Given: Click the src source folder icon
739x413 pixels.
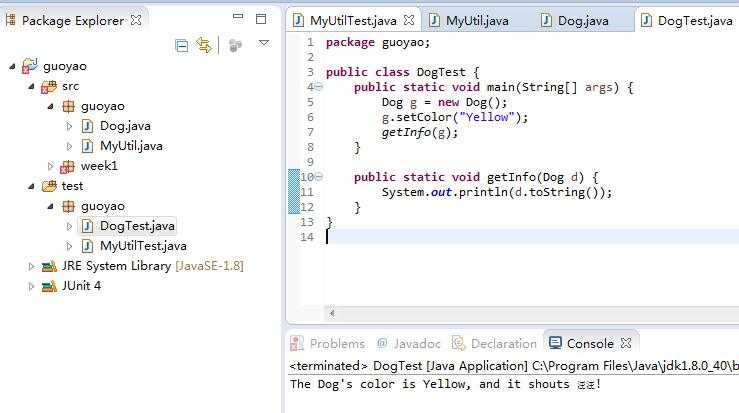Looking at the screenshot, I should (x=49, y=86).
